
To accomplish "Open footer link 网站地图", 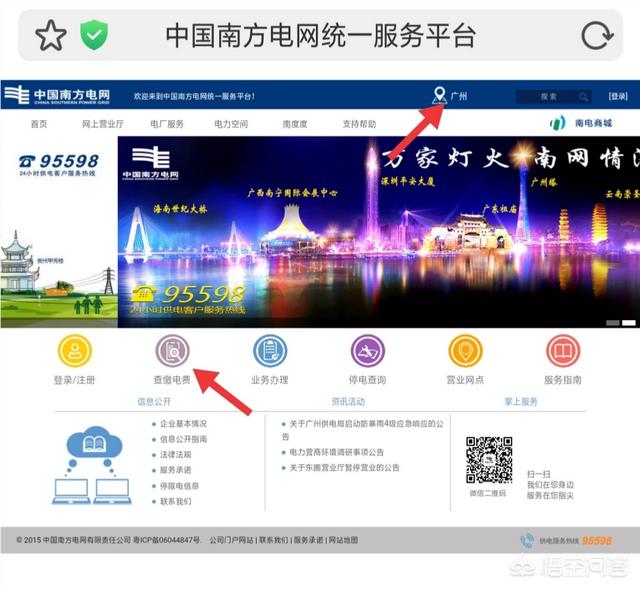I will coord(343,540).
